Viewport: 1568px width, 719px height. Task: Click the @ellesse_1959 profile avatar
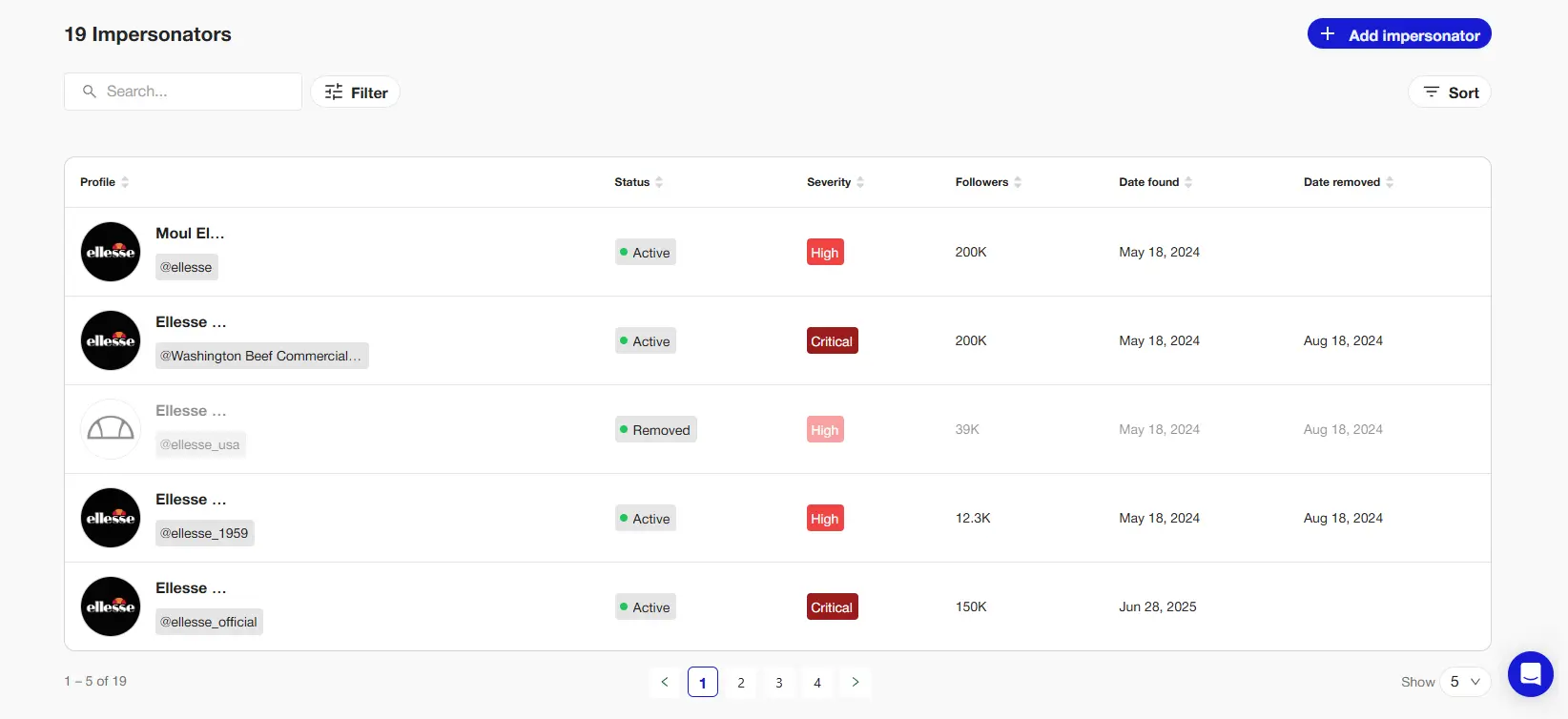[x=111, y=518]
